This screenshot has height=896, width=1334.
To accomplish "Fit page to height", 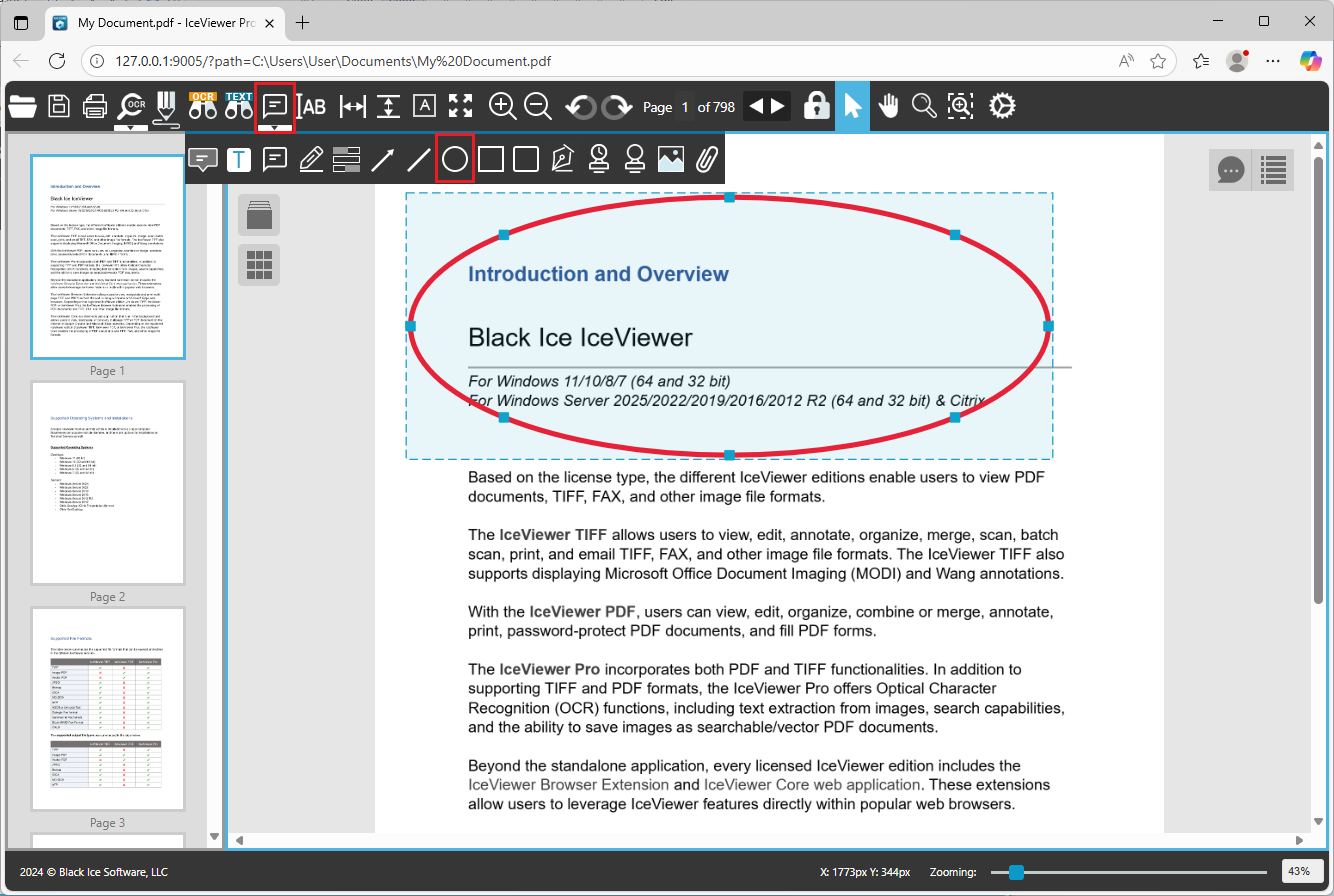I will tap(389, 107).
